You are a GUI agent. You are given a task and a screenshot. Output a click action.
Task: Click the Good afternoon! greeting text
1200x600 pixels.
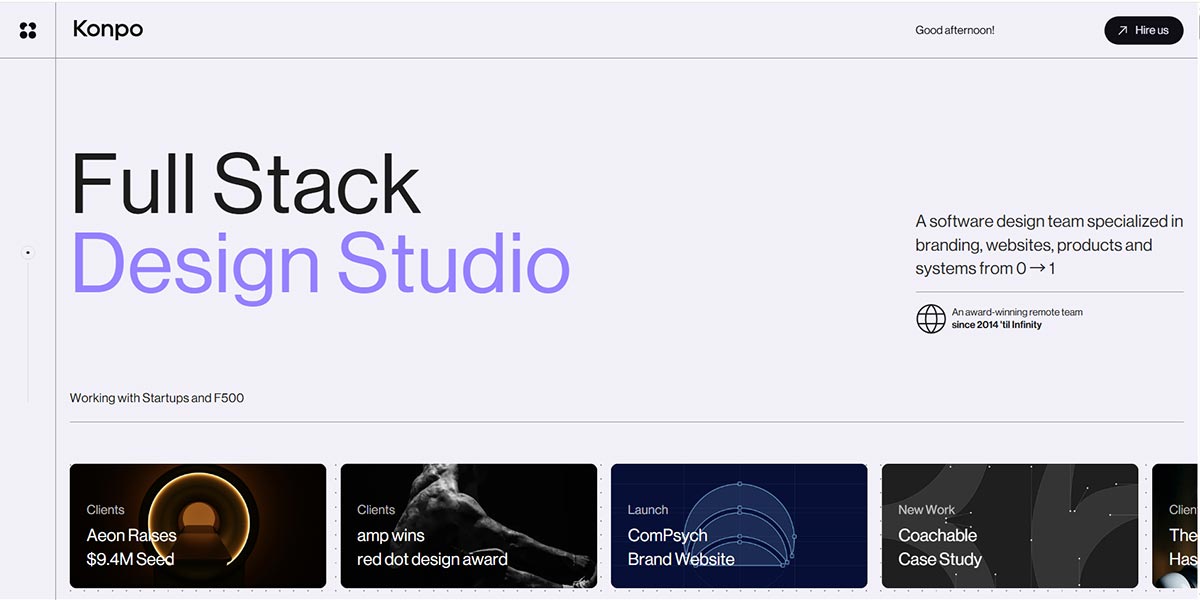[955, 30]
